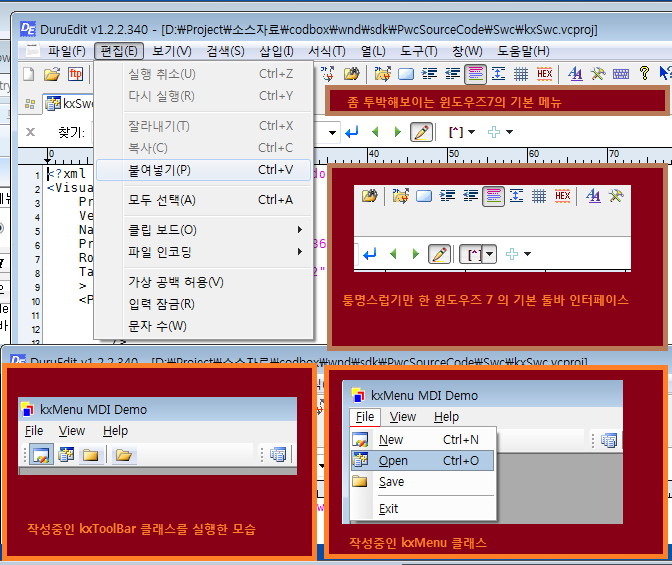Click the small grid icon left of kxSw tab
The height and width of the screenshot is (565, 672).
30,104
